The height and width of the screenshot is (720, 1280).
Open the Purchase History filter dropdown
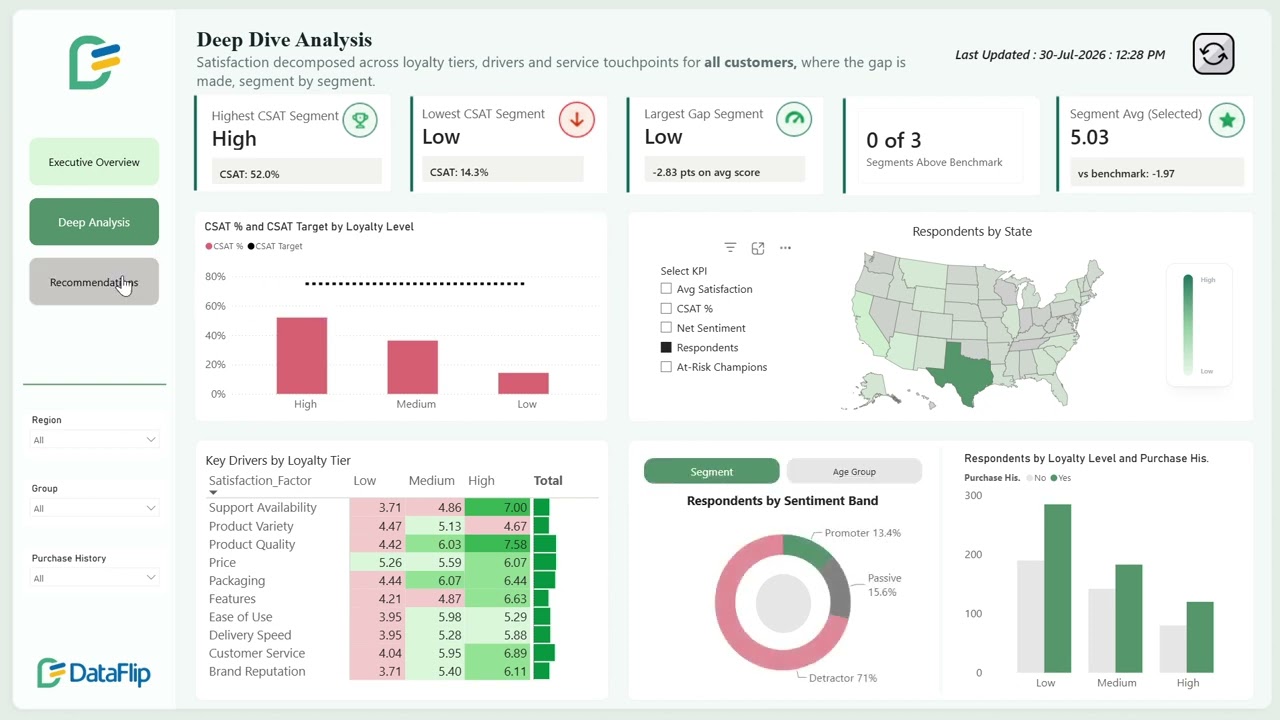click(x=94, y=578)
